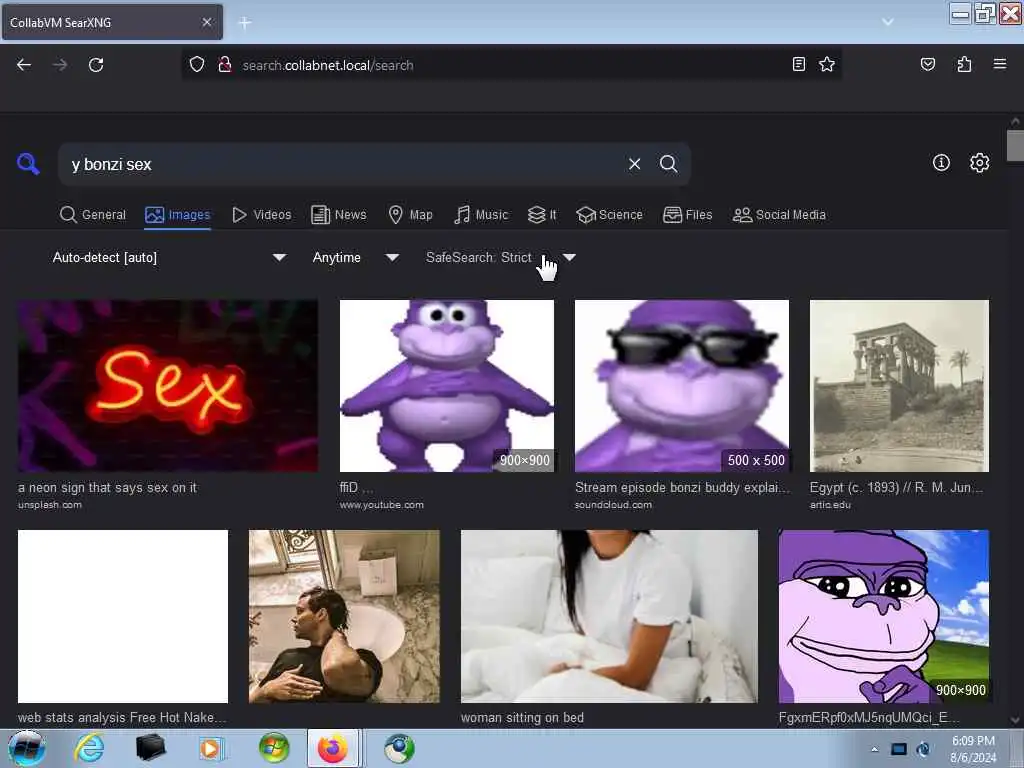Open the Files tab
This screenshot has width=1024, height=768.
(x=688, y=215)
